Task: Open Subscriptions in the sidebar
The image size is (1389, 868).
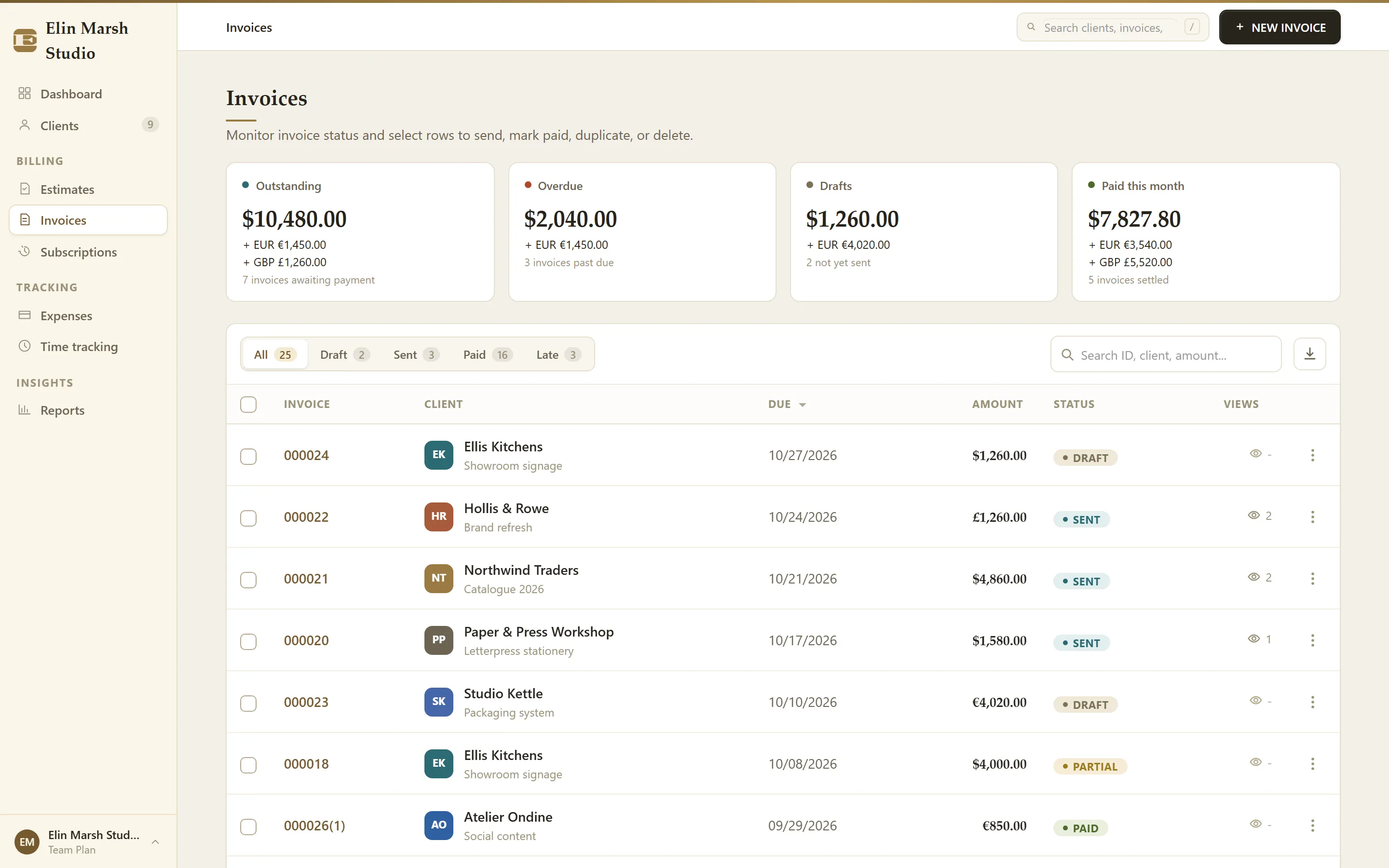Action: [x=88, y=252]
